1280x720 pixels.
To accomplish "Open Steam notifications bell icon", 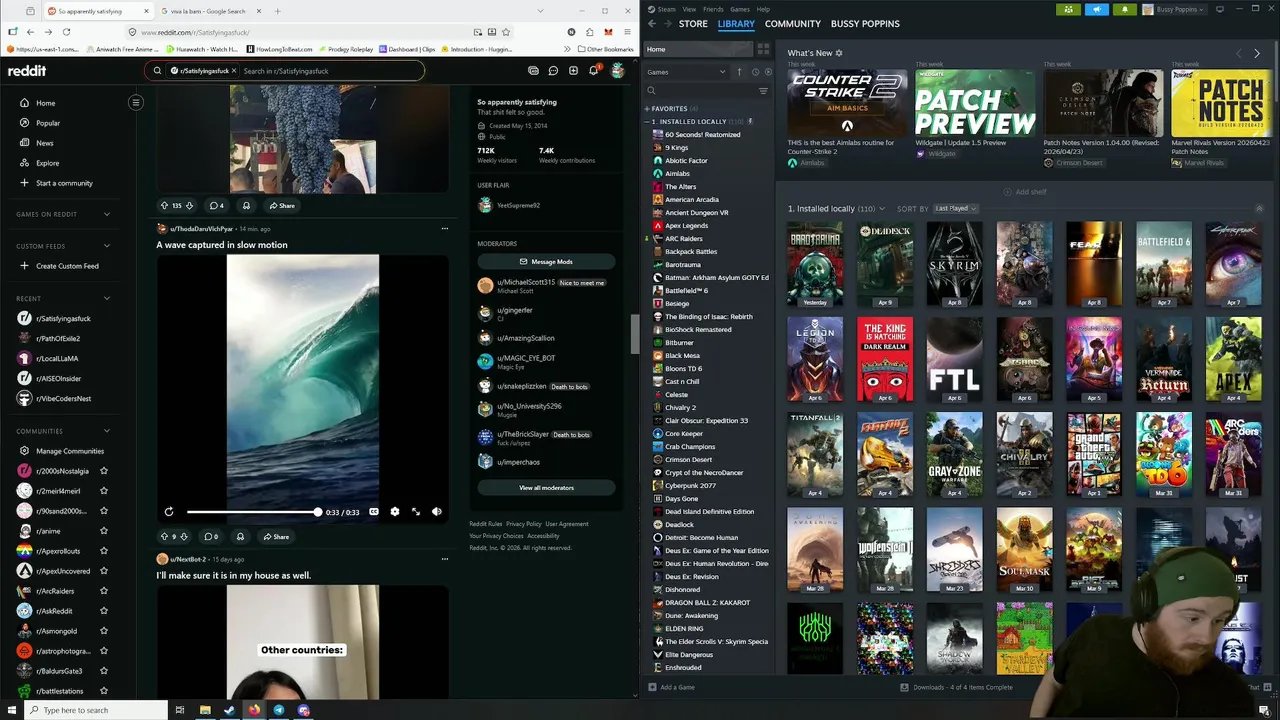I will (1124, 9).
